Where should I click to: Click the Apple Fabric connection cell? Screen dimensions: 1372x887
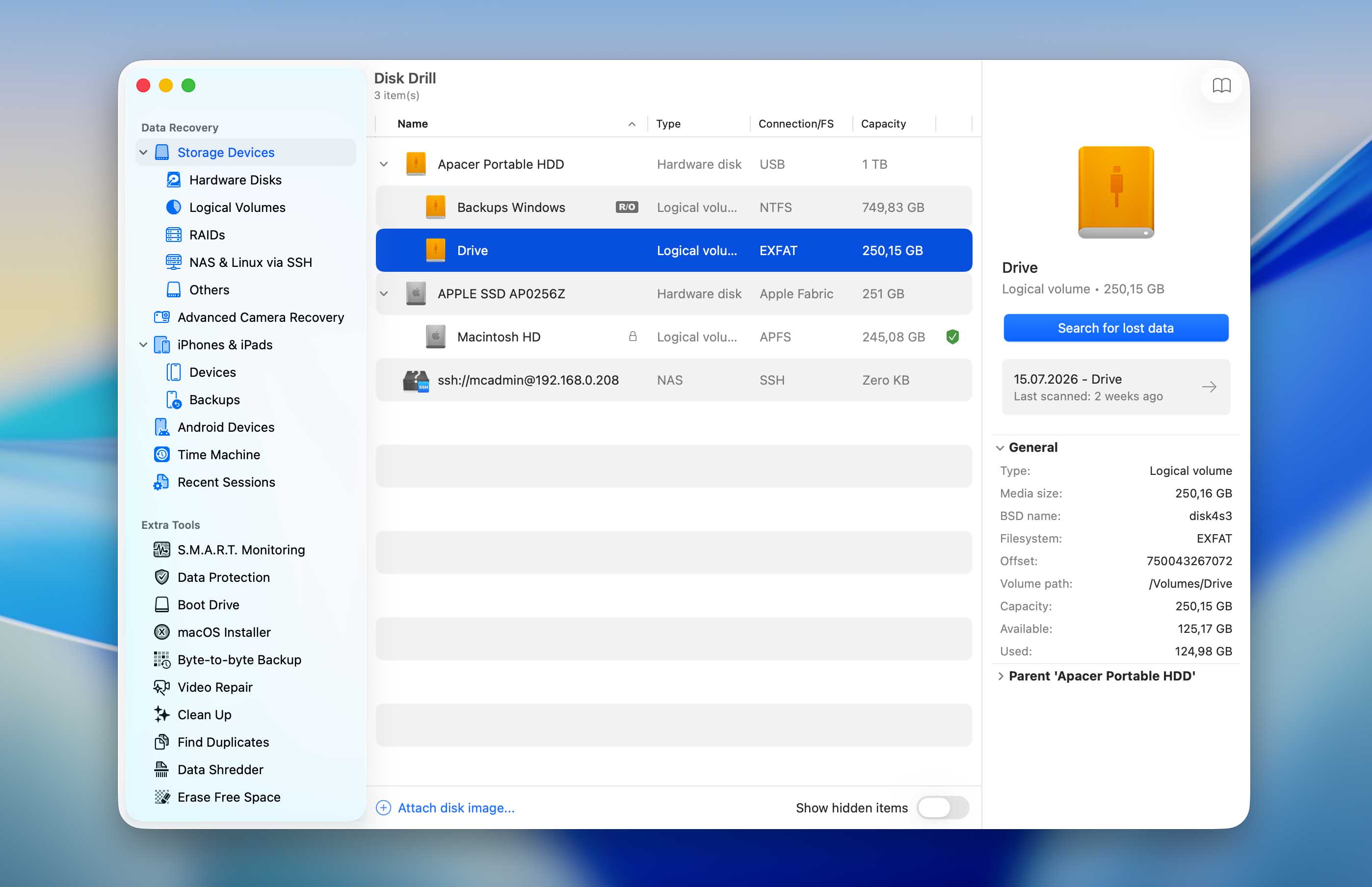pyautogui.click(x=796, y=294)
